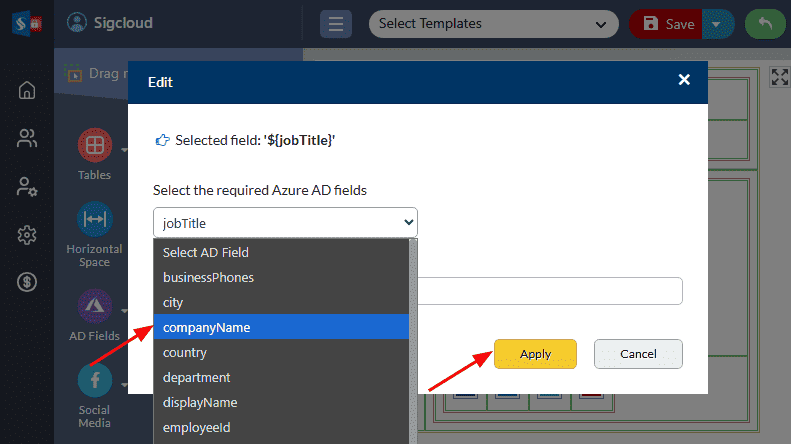791x444 pixels.
Task: Toggle the hamburger menu button
Action: tap(335, 24)
